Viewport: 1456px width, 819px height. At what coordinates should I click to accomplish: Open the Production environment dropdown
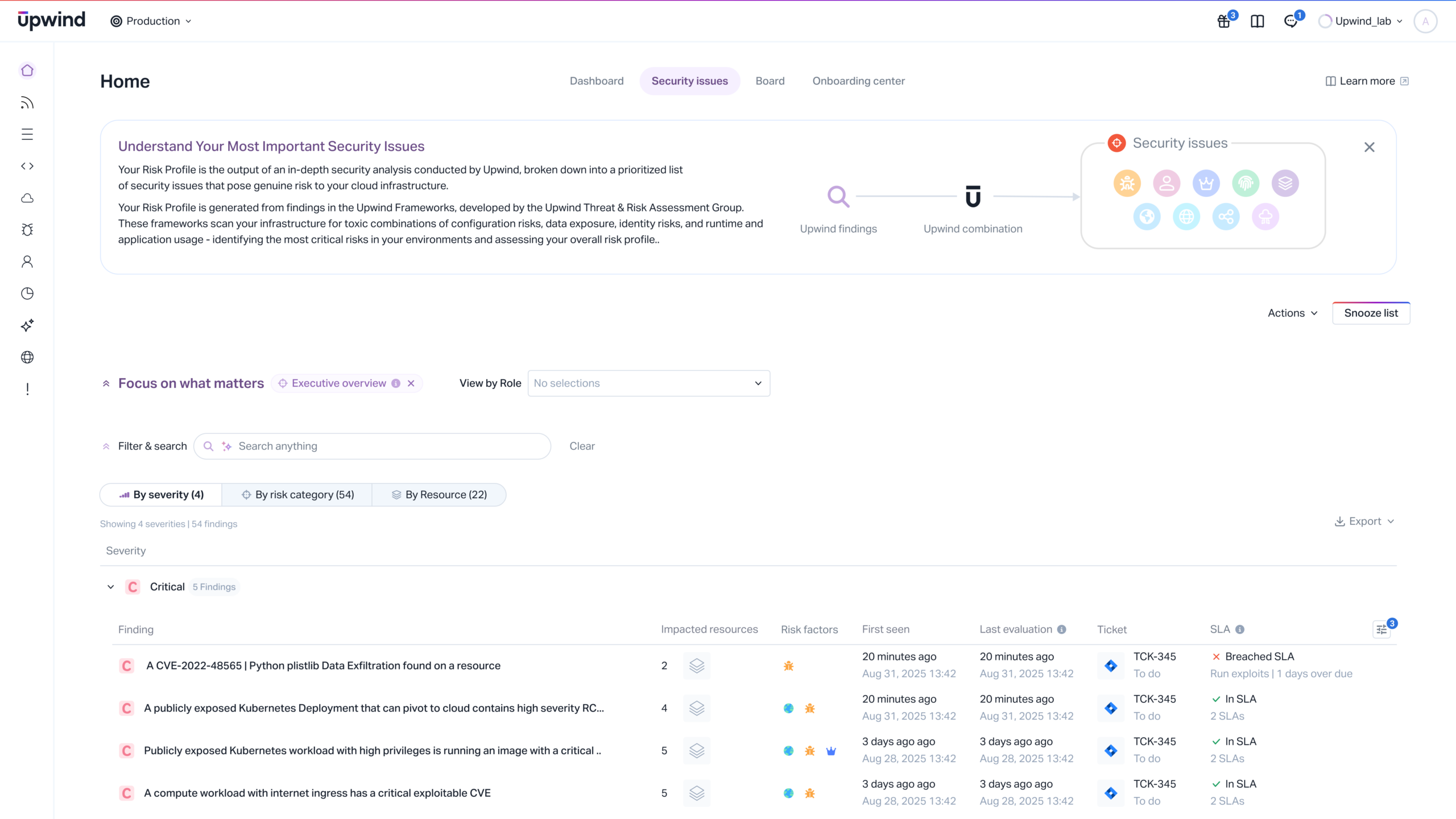[x=151, y=22]
